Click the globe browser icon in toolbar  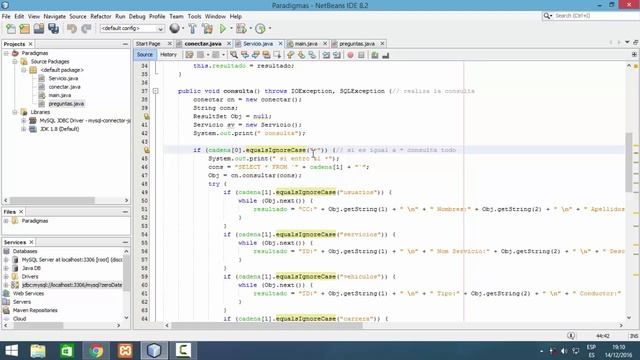[x=174, y=28]
